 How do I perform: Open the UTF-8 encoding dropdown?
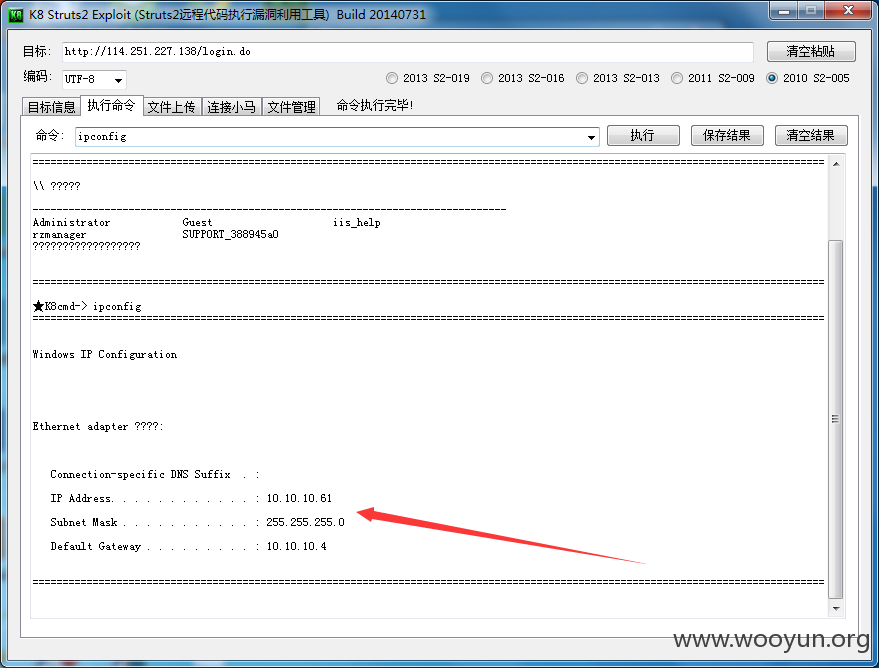(x=94, y=80)
